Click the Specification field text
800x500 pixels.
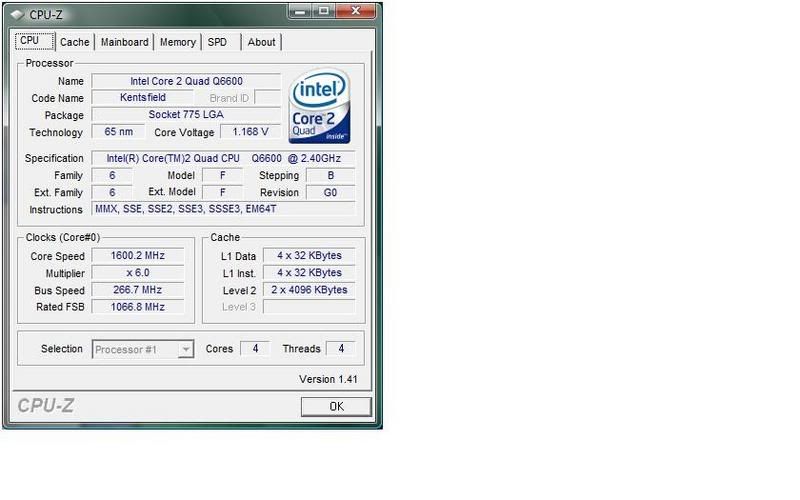coord(223,158)
